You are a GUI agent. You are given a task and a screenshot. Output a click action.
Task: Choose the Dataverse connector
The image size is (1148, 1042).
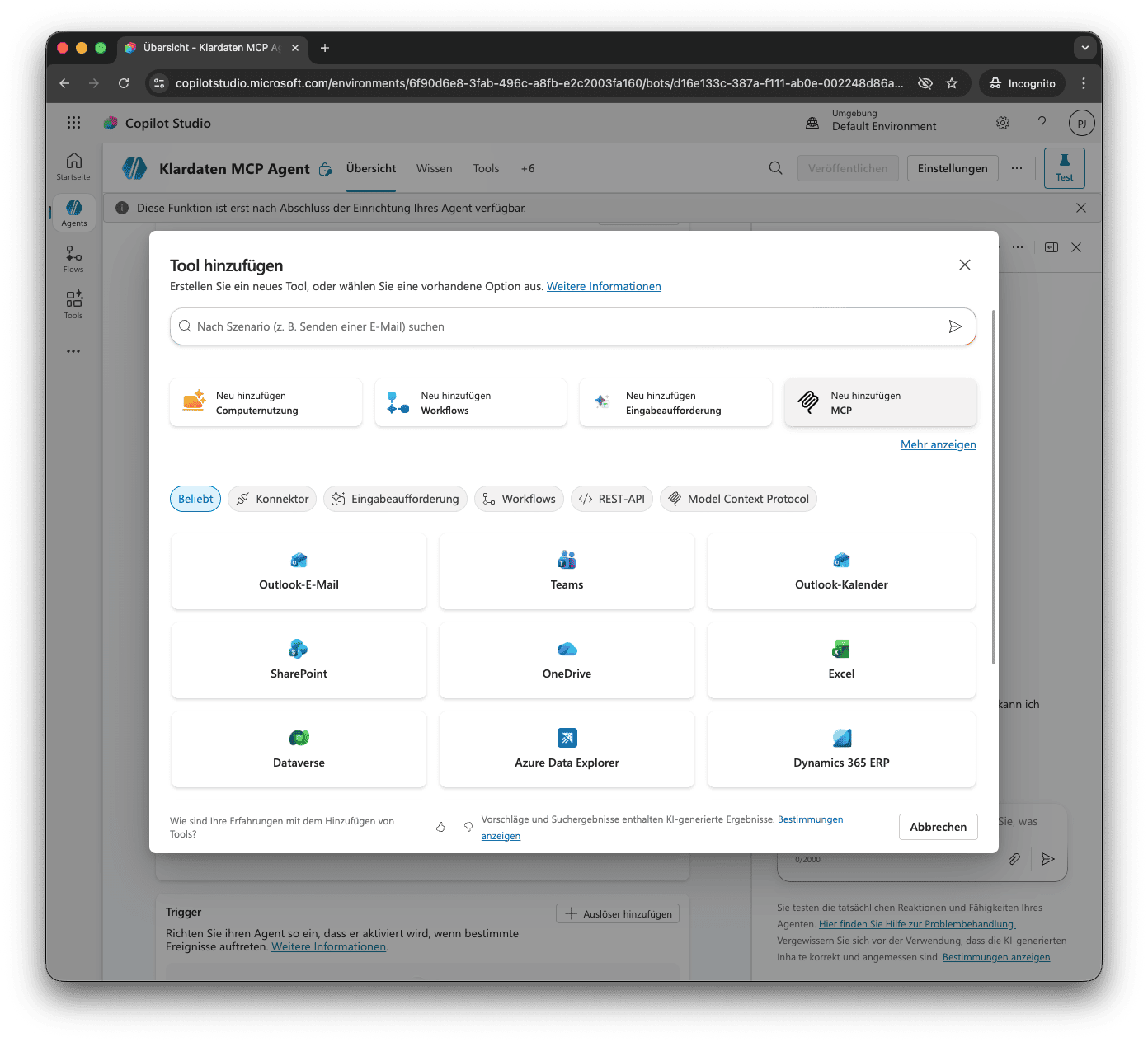[299, 749]
